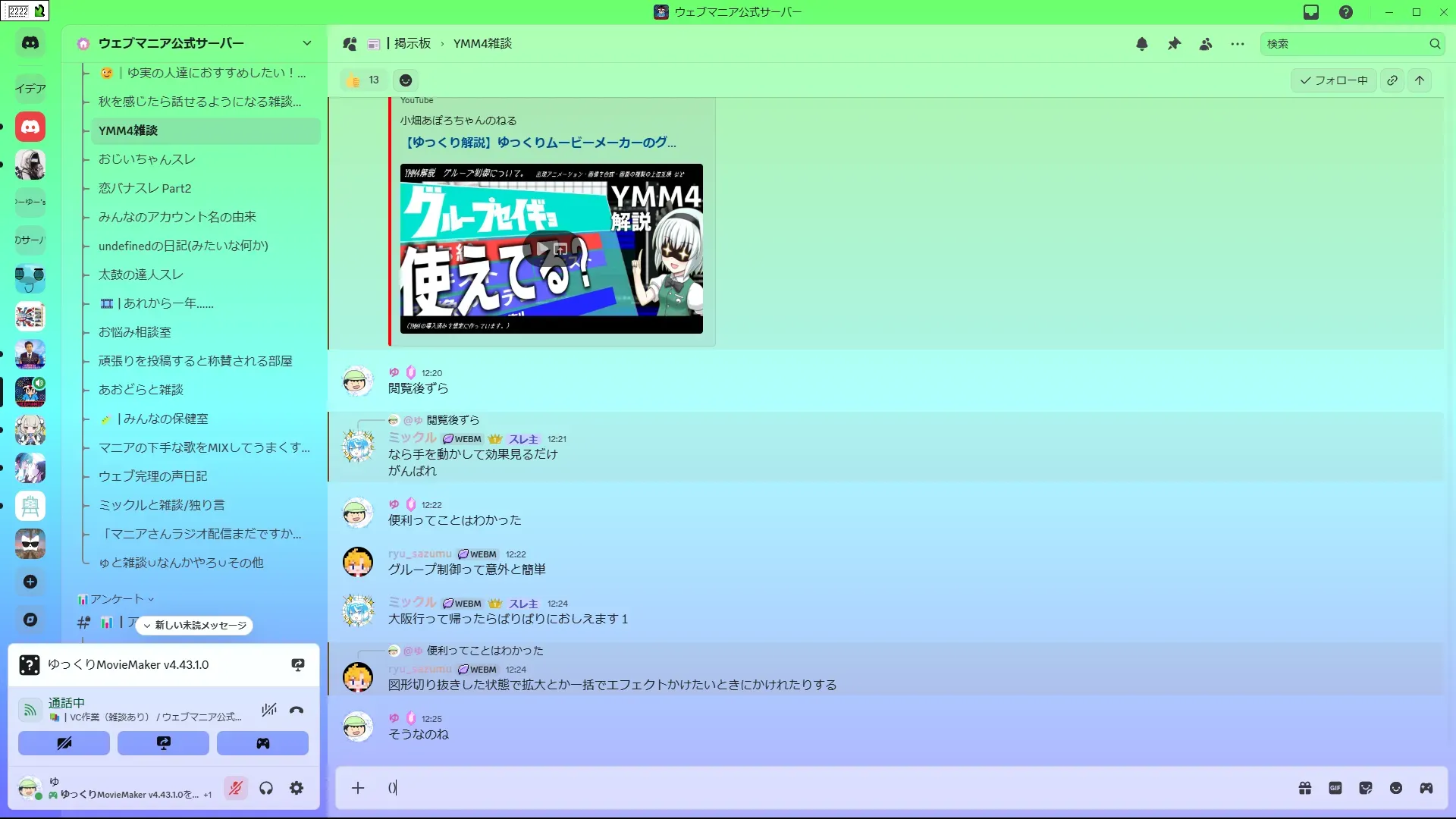Copy the thread link
The width and height of the screenshot is (1456, 819).
click(1392, 80)
